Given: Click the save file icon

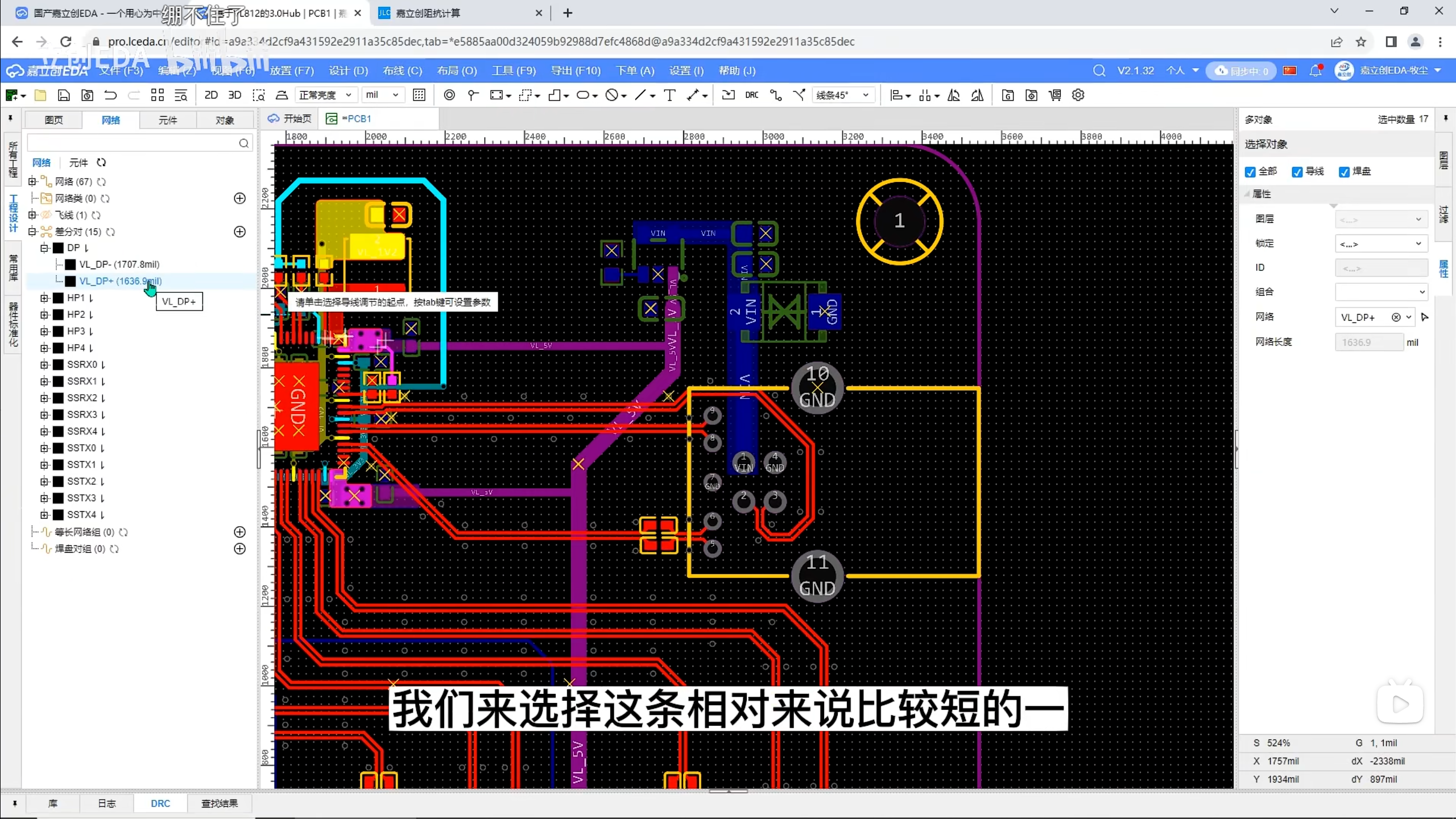Looking at the screenshot, I should pyautogui.click(x=64, y=95).
